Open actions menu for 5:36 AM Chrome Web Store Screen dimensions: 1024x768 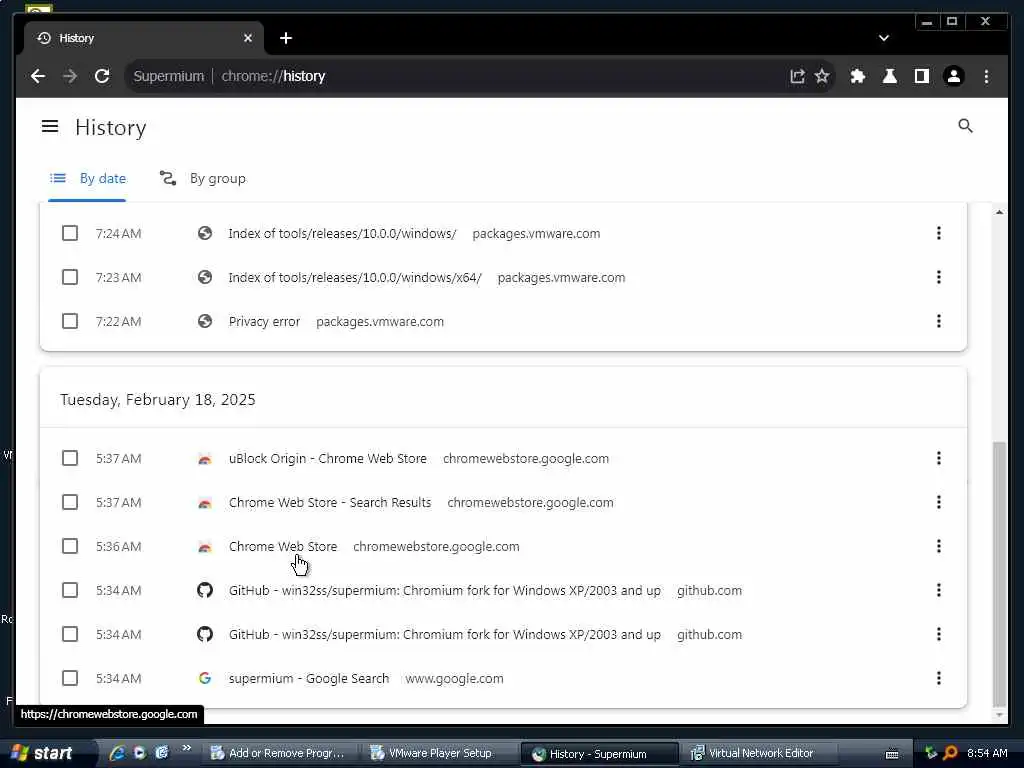[x=938, y=546]
